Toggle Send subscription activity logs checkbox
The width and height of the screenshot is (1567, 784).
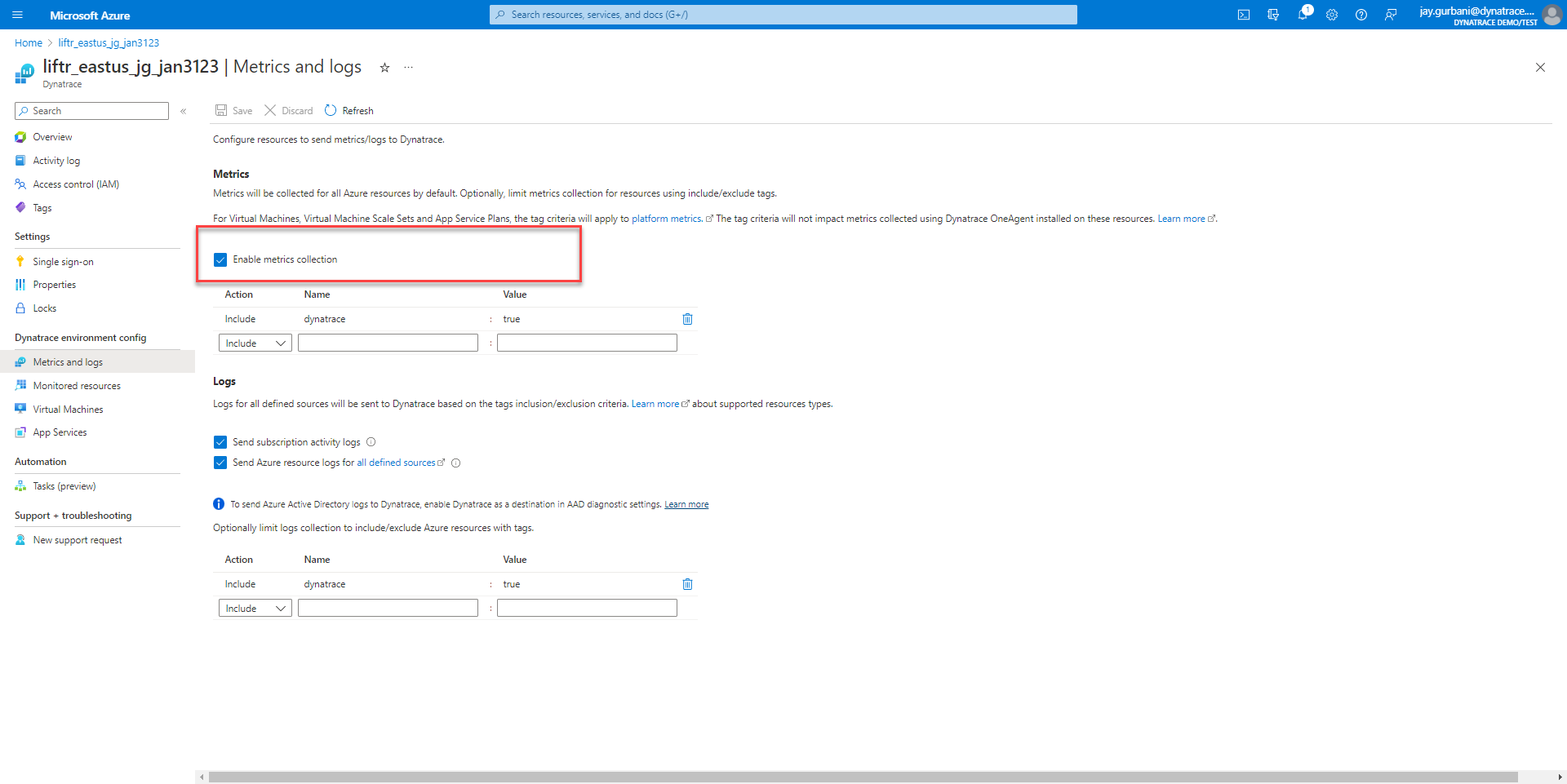click(220, 442)
